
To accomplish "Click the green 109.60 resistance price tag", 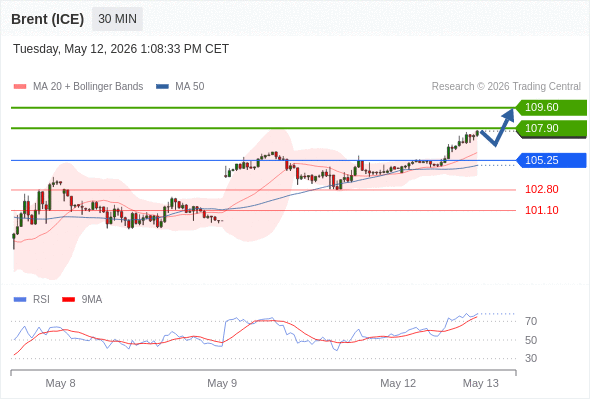I will pyautogui.click(x=551, y=108).
